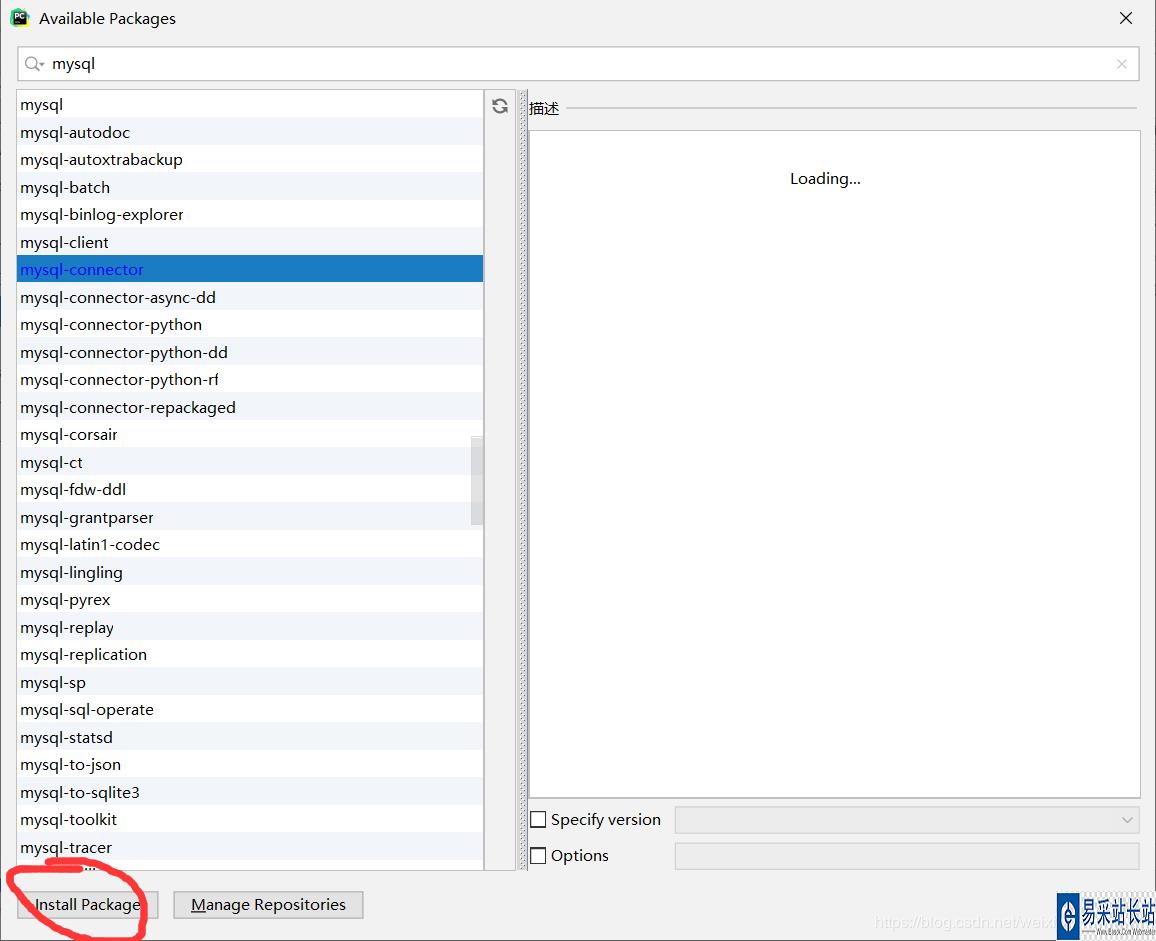Select mysql-binlog-explorer package
Viewport: 1156px width, 941px height.
(x=250, y=215)
